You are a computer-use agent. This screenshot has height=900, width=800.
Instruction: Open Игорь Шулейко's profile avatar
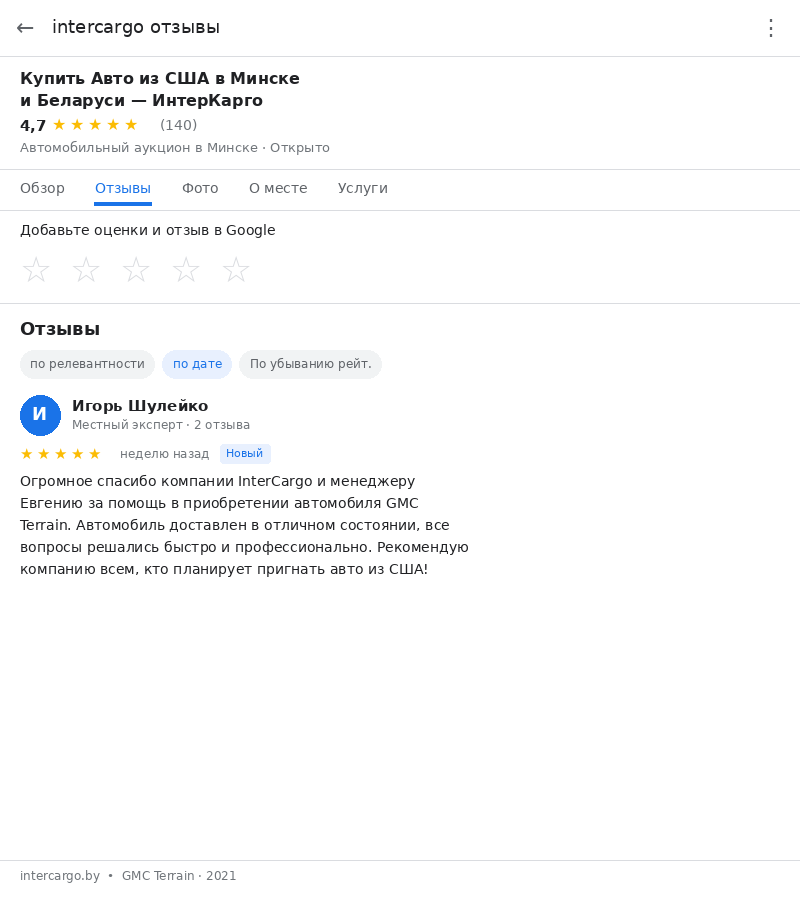coord(40,415)
